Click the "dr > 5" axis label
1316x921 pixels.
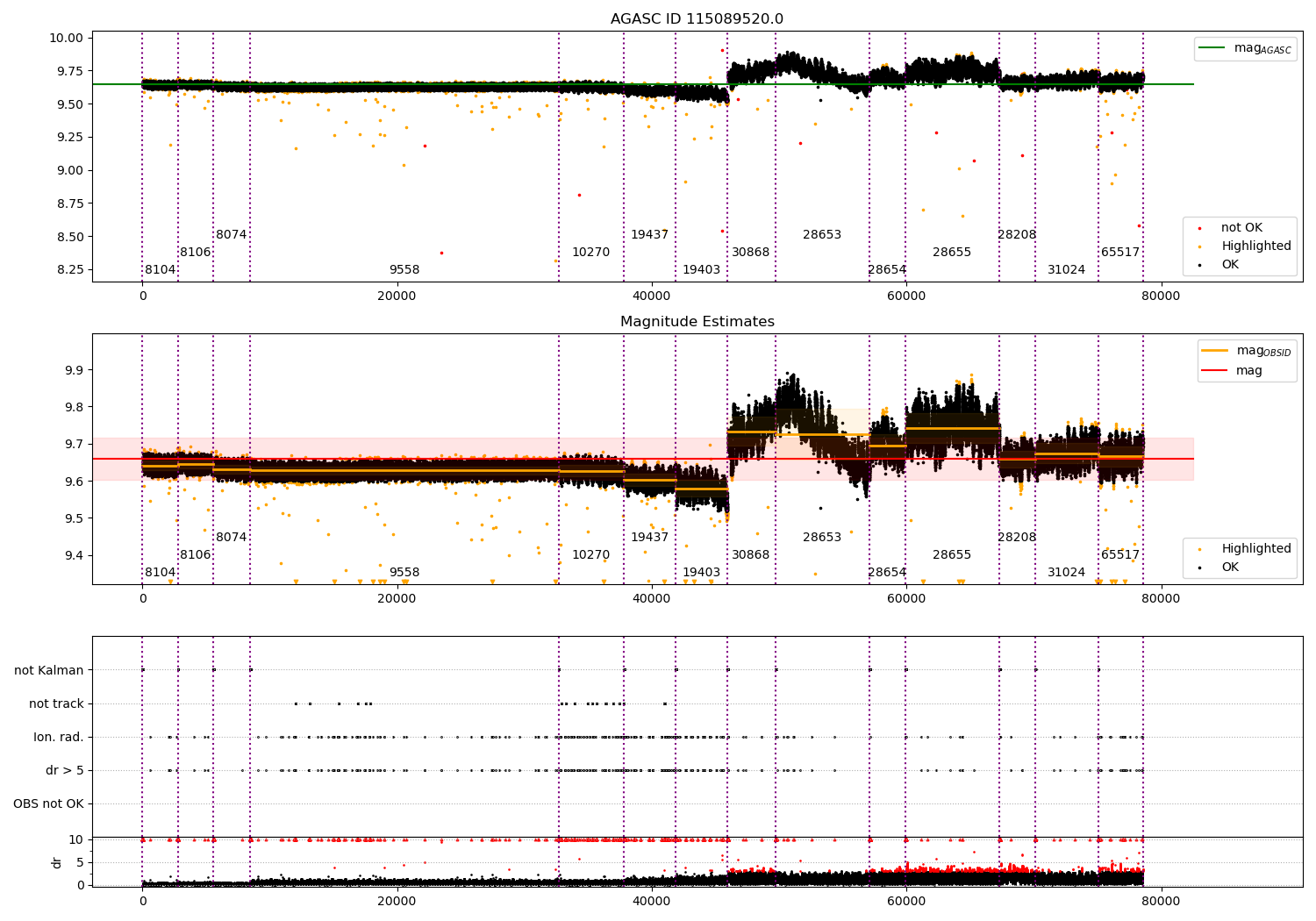[65, 771]
